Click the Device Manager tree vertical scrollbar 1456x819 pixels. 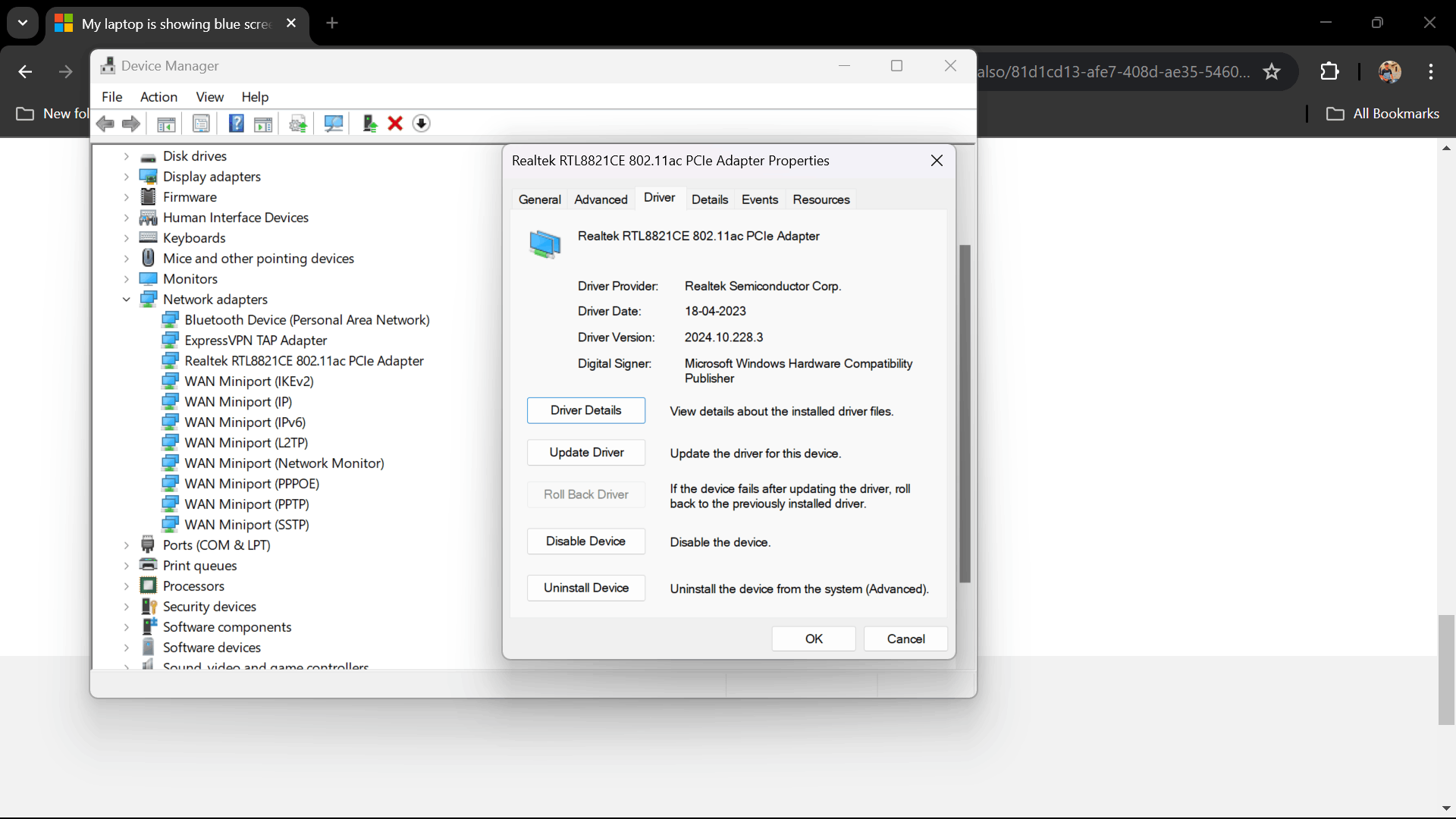point(965,413)
